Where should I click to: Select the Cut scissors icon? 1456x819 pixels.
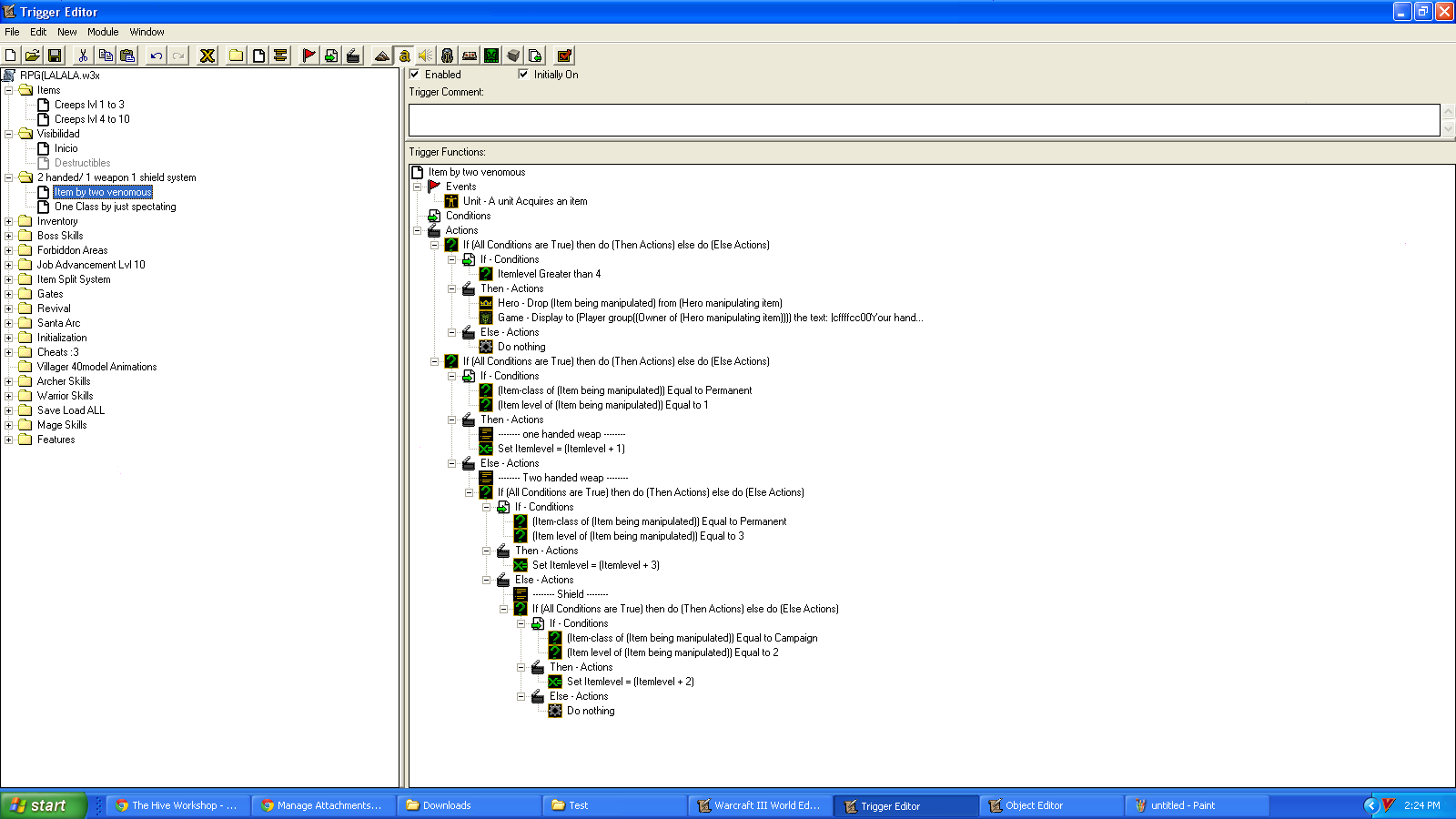83,56
